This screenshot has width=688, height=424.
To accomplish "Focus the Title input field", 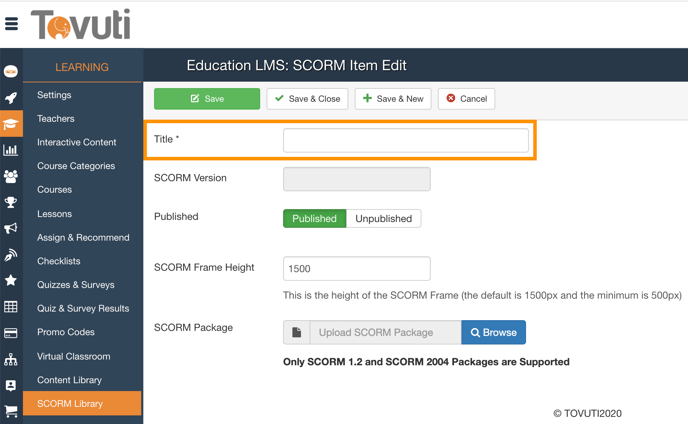I will [x=406, y=140].
